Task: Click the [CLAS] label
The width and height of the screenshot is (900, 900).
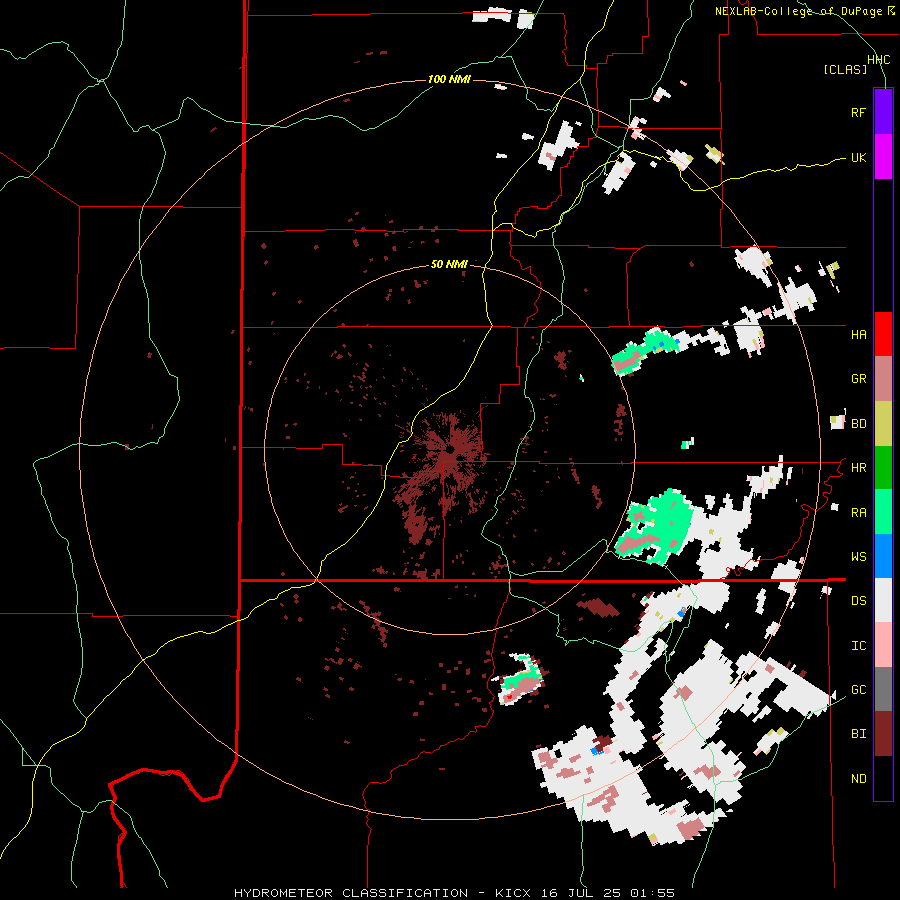Action: pos(845,69)
